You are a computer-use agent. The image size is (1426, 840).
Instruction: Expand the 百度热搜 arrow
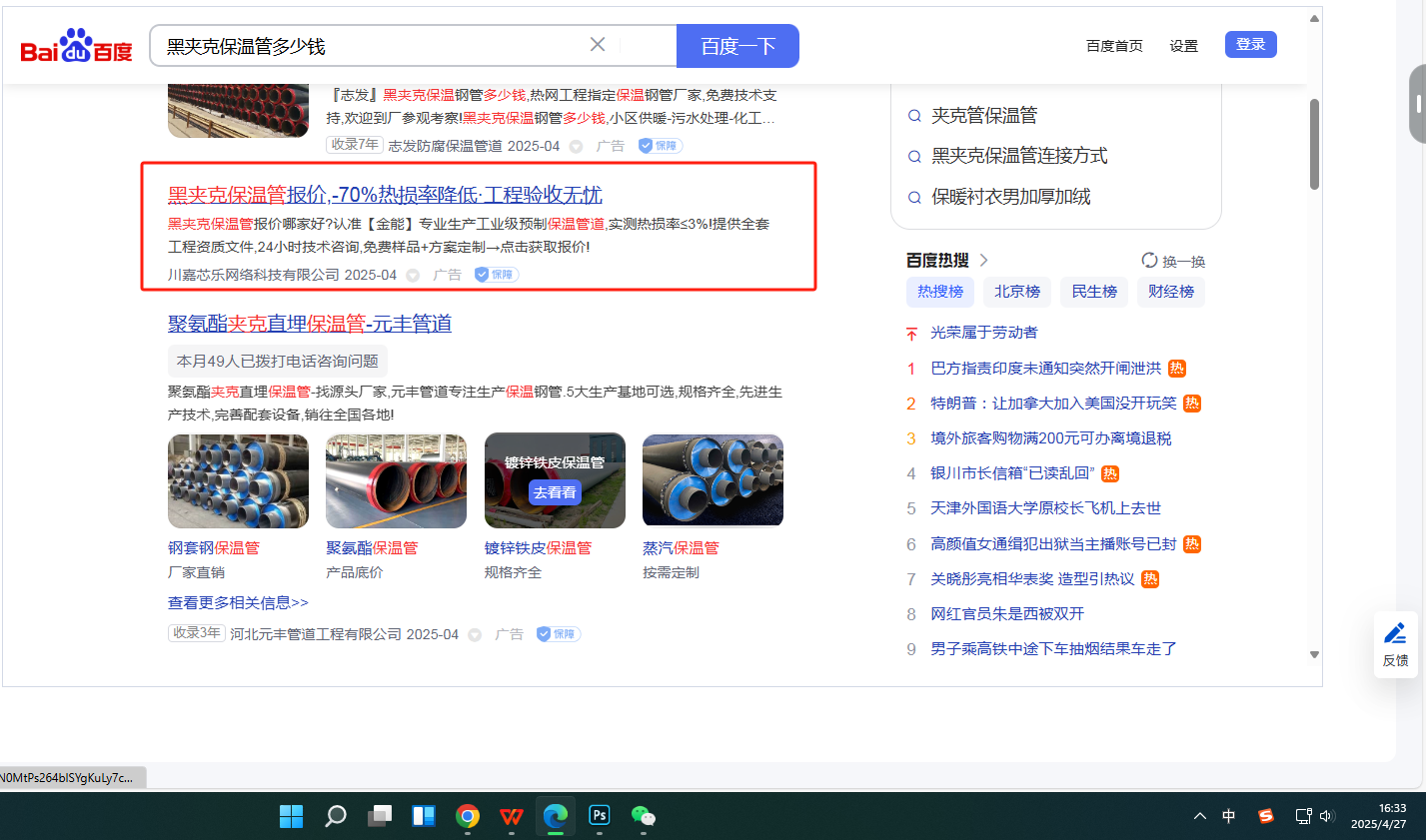coord(984,261)
